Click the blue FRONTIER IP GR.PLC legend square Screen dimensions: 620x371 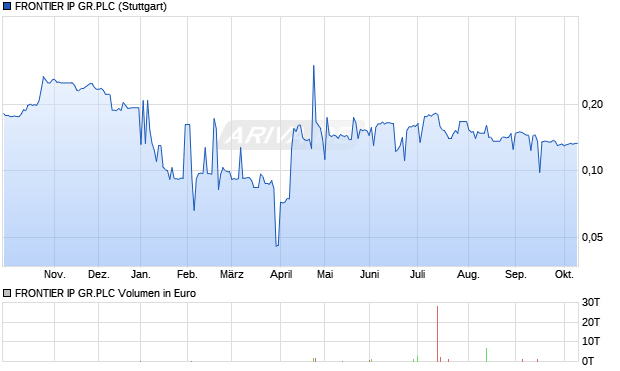click(7, 6)
